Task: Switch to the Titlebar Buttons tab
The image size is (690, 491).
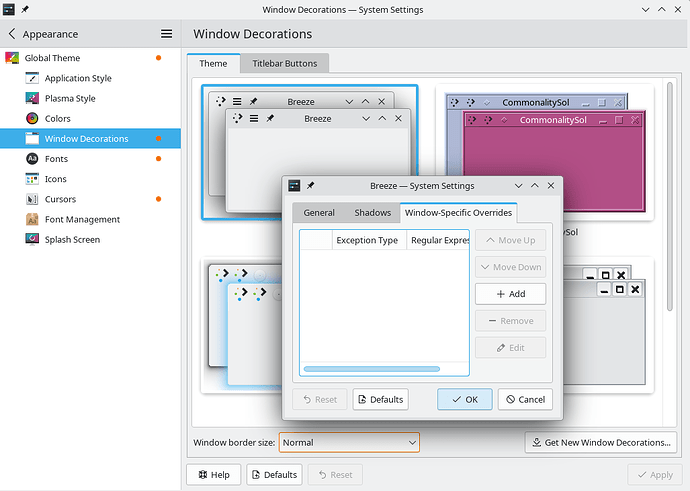Action: (x=285, y=63)
